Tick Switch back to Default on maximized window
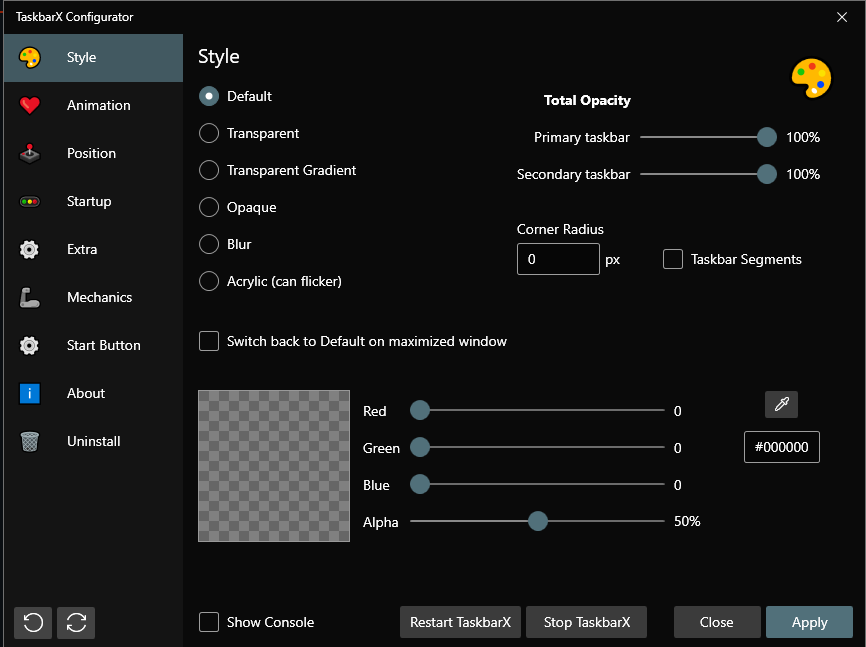866x647 pixels. pyautogui.click(x=209, y=341)
